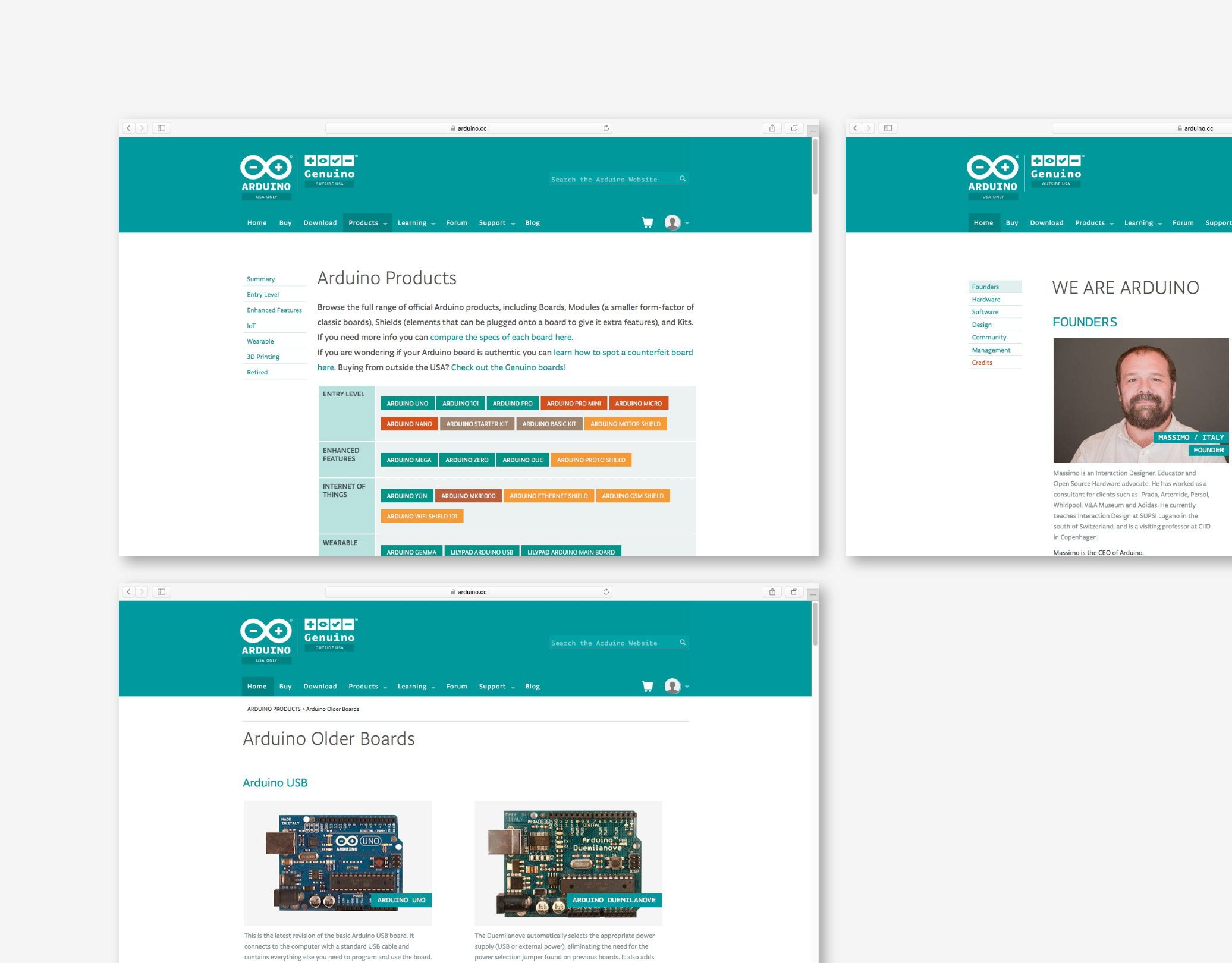Open Arduino Duemilanove board image

coord(568,863)
